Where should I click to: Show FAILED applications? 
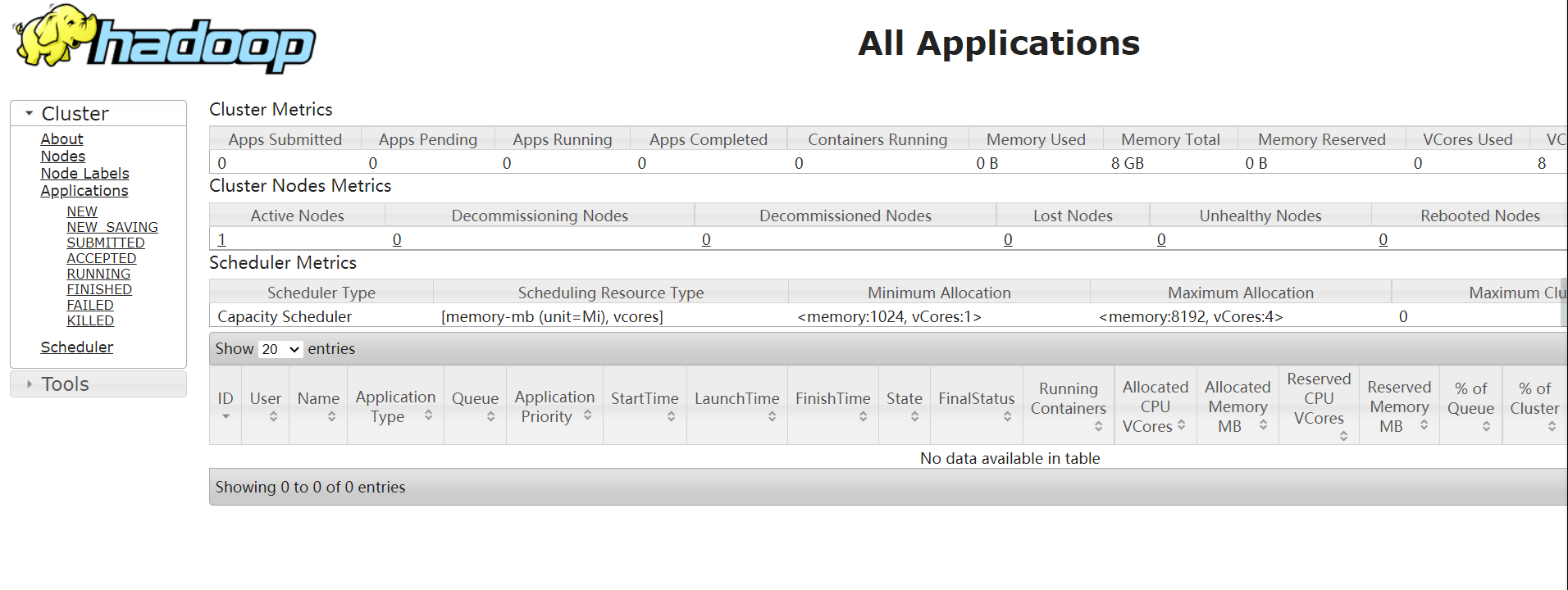coord(90,305)
